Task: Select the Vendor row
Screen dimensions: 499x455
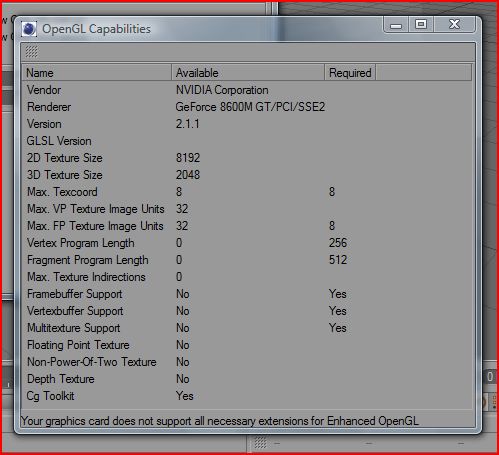Action: tap(247, 90)
